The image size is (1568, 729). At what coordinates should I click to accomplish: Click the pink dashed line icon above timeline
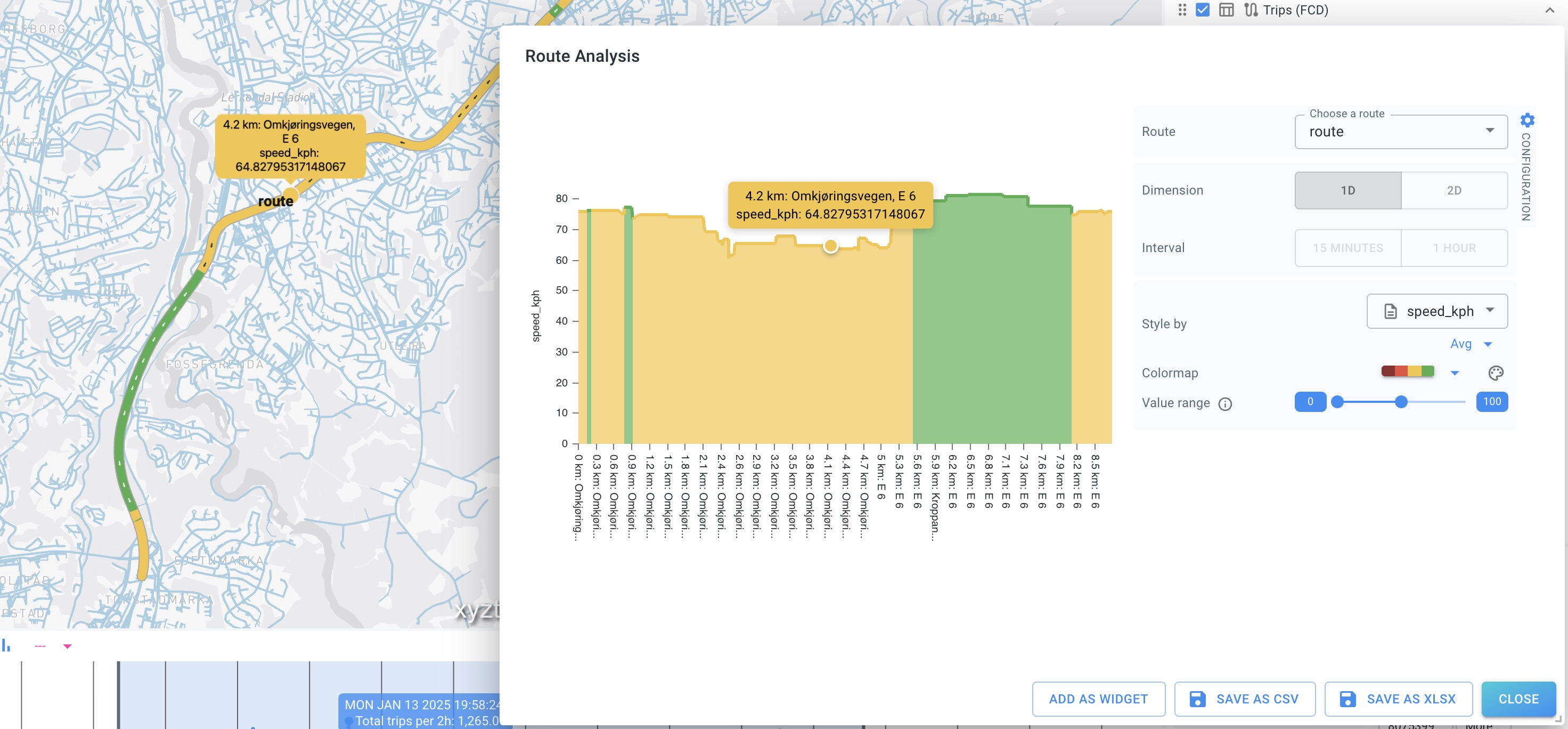(40, 646)
